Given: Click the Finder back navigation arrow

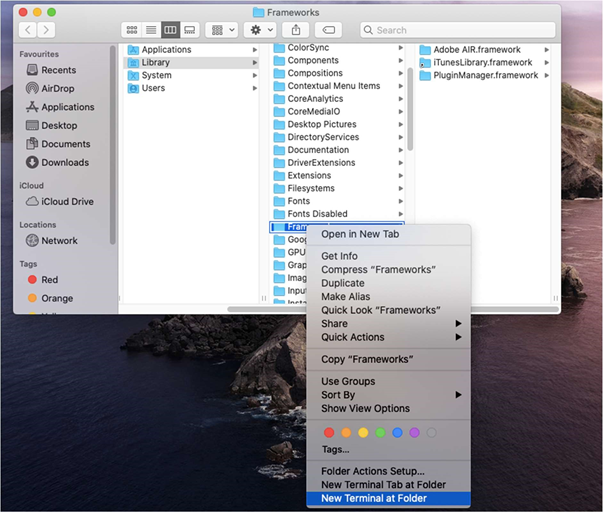Looking at the screenshot, I should point(28,30).
